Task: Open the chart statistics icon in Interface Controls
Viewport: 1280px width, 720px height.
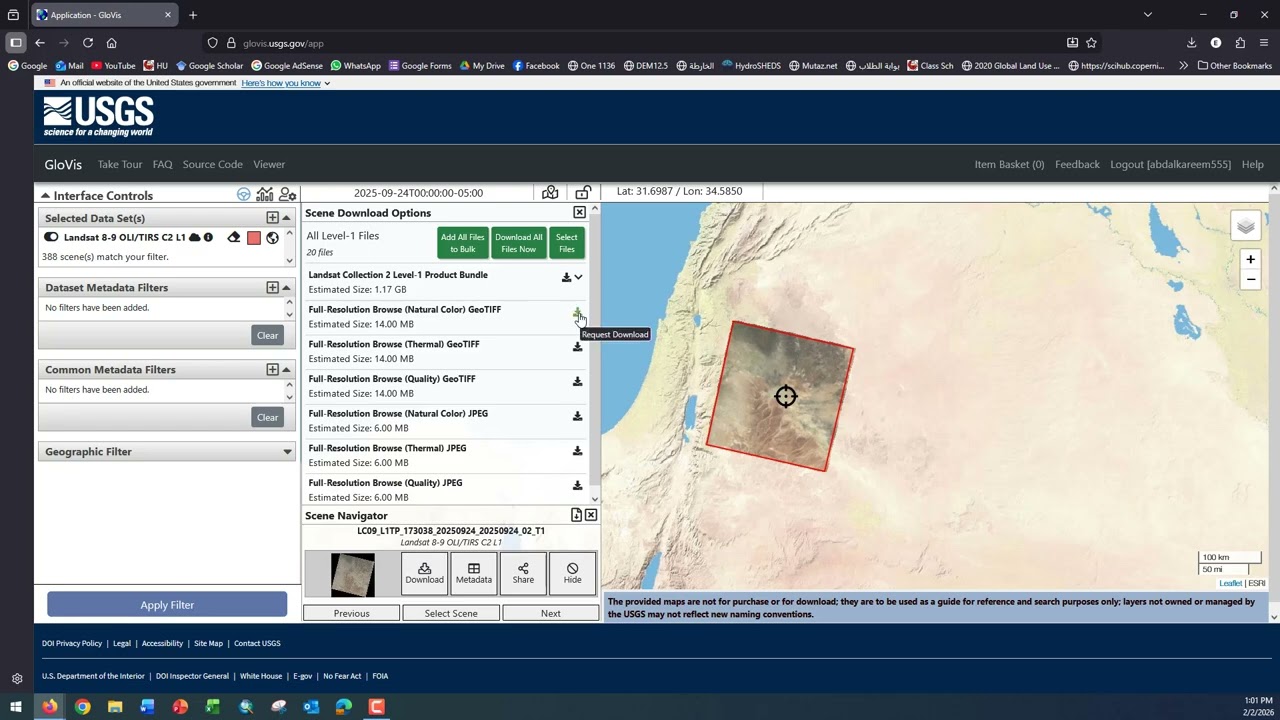Action: click(265, 194)
